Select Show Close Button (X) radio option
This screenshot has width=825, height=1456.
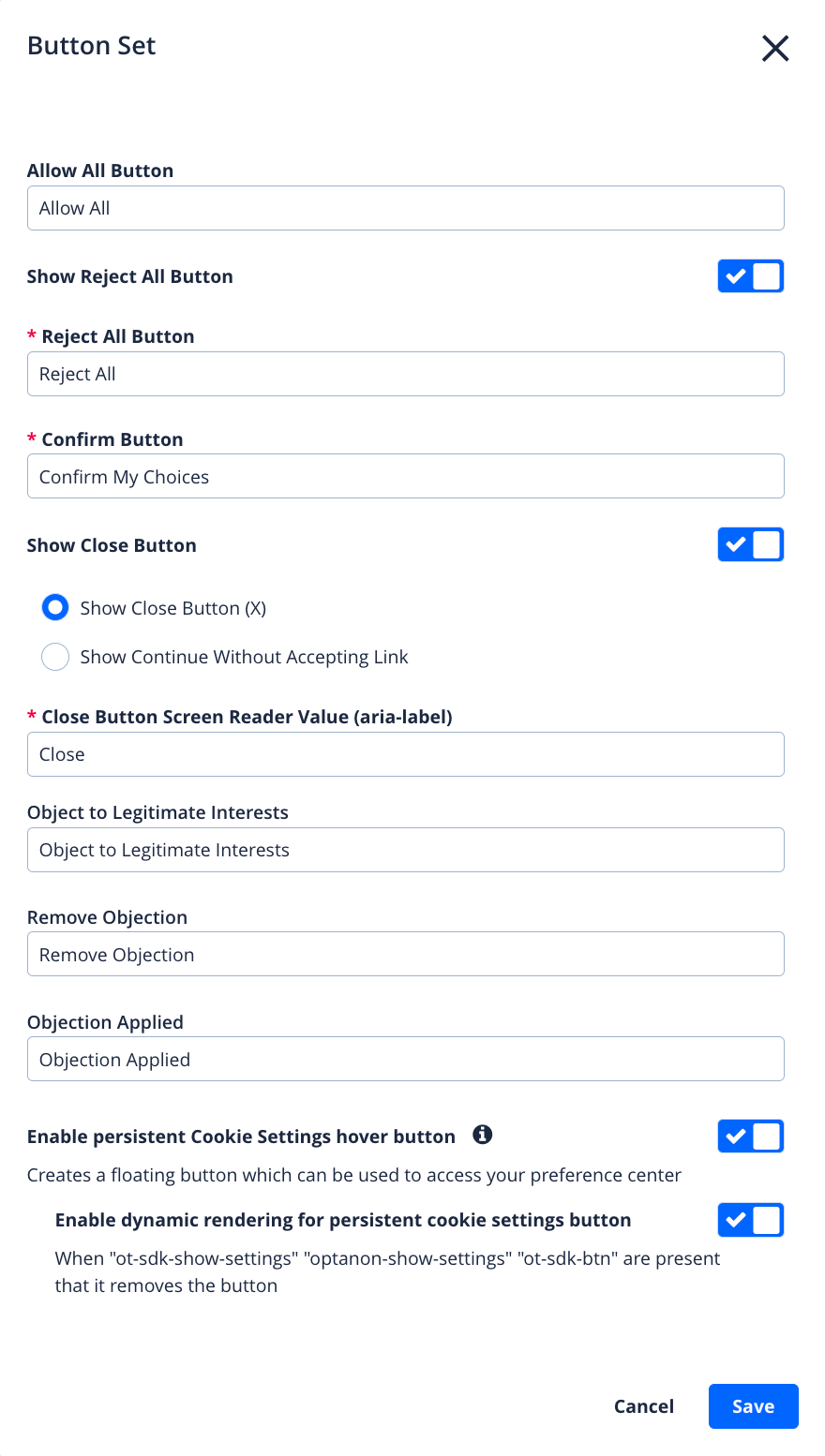coord(55,608)
